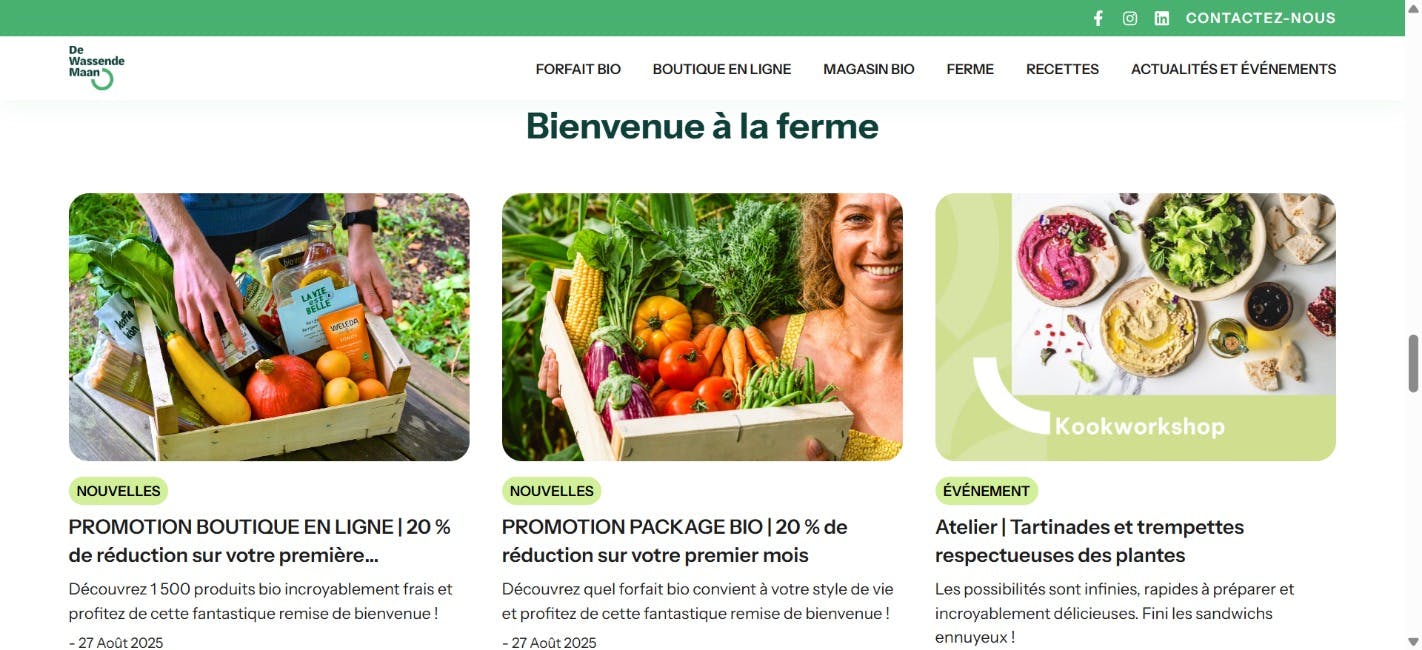Open ACTUALITÉS ET ÉVÉNEMENTS menu item
Screen dimensions: 1422x650
pyautogui.click(x=1233, y=69)
